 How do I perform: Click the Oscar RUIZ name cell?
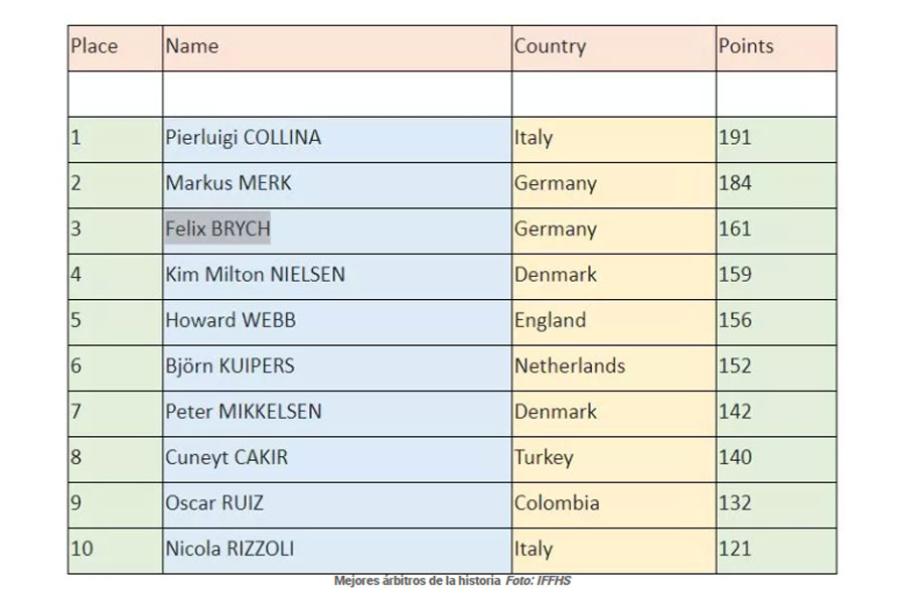pyautogui.click(x=216, y=503)
